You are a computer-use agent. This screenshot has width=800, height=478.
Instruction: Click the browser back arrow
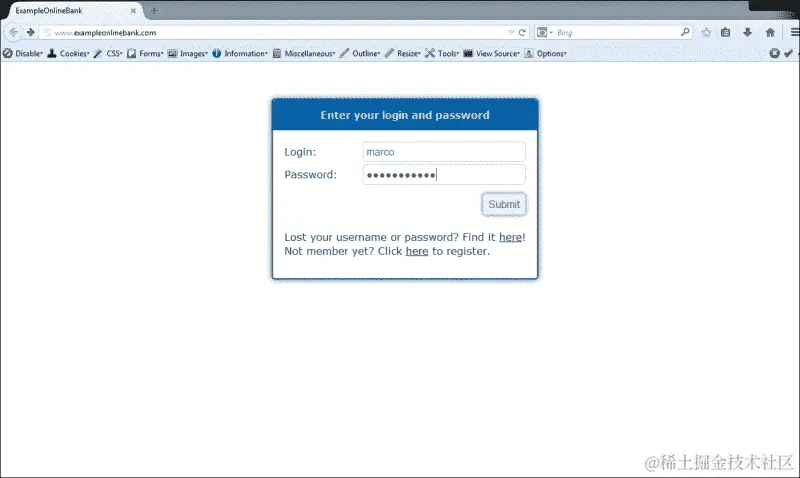click(13, 32)
